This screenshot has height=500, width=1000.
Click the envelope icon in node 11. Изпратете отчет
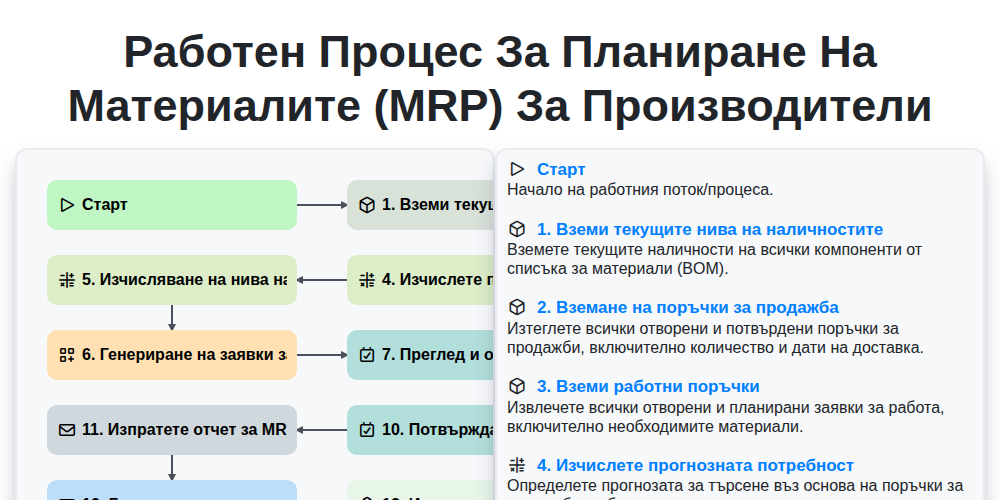[67, 430]
